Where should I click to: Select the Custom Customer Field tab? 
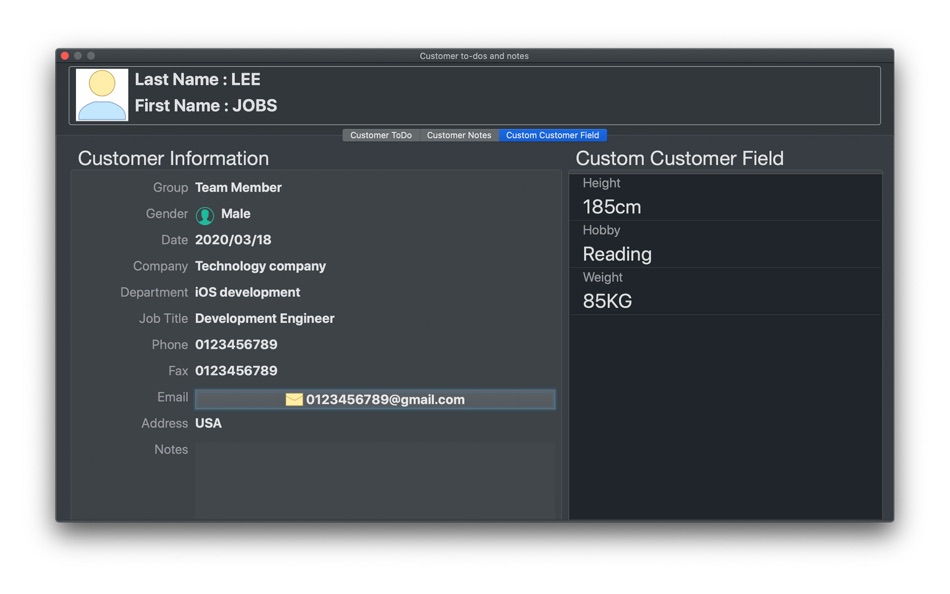coord(553,135)
